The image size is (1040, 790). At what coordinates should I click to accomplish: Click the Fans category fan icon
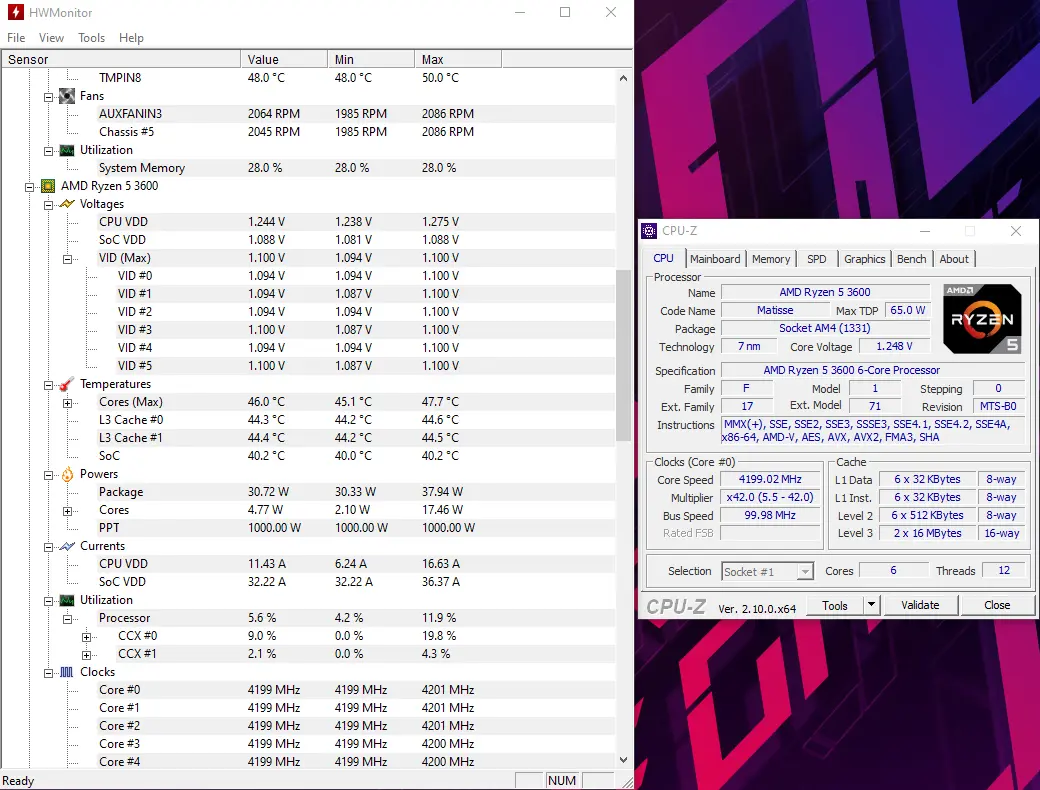pos(67,96)
